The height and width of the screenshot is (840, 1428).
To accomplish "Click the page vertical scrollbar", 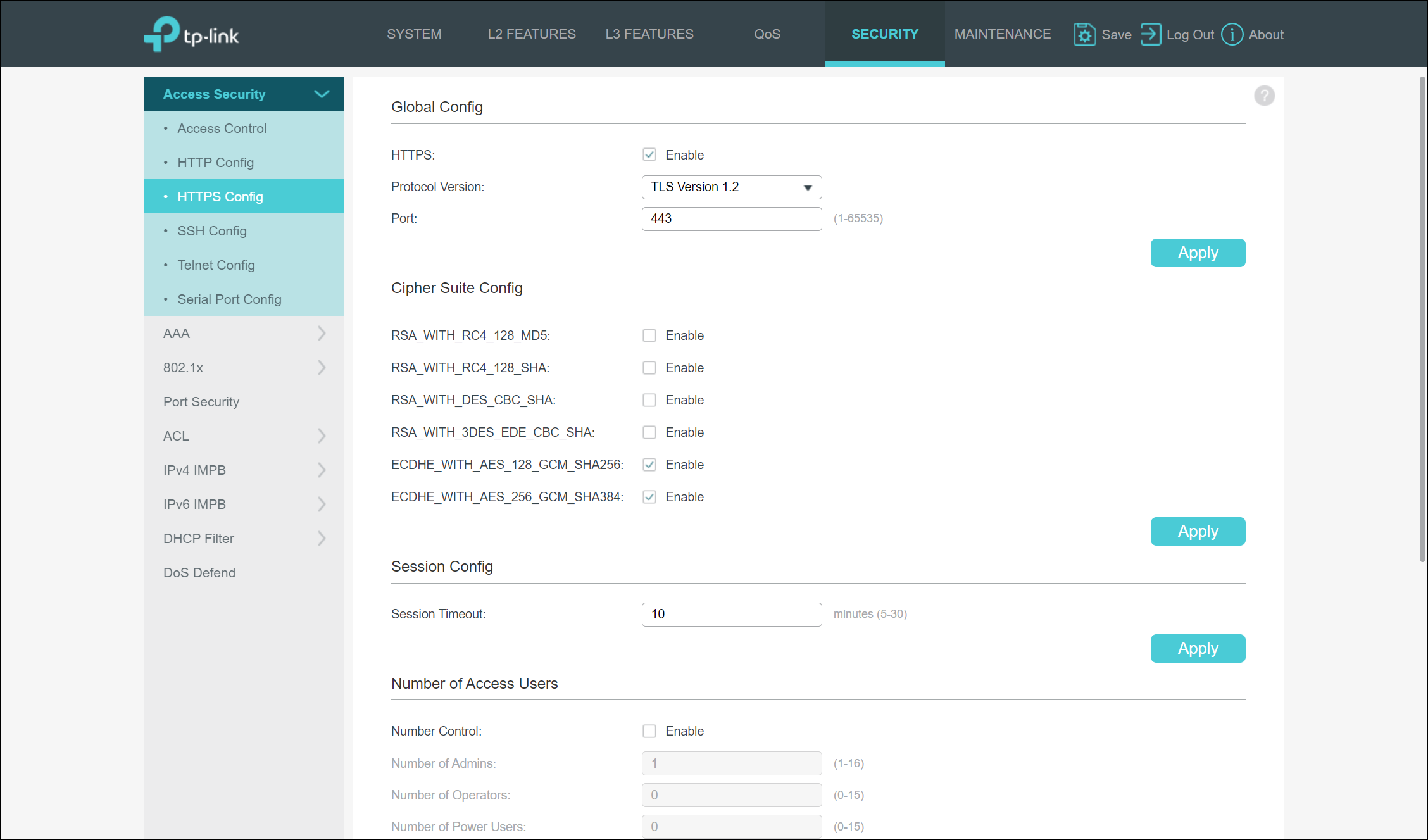I will coord(1422,317).
